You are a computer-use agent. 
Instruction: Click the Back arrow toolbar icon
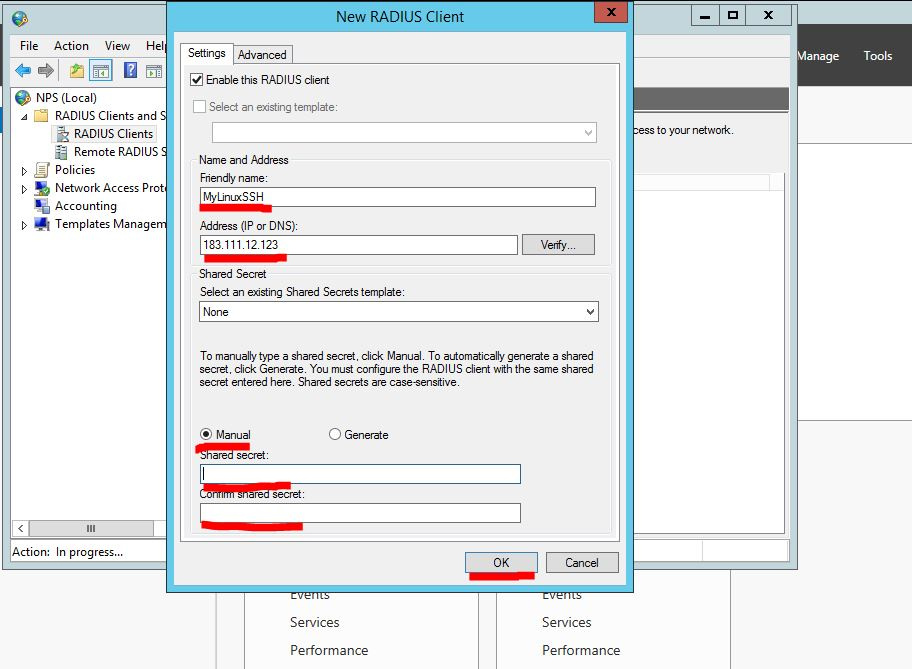coord(23,71)
